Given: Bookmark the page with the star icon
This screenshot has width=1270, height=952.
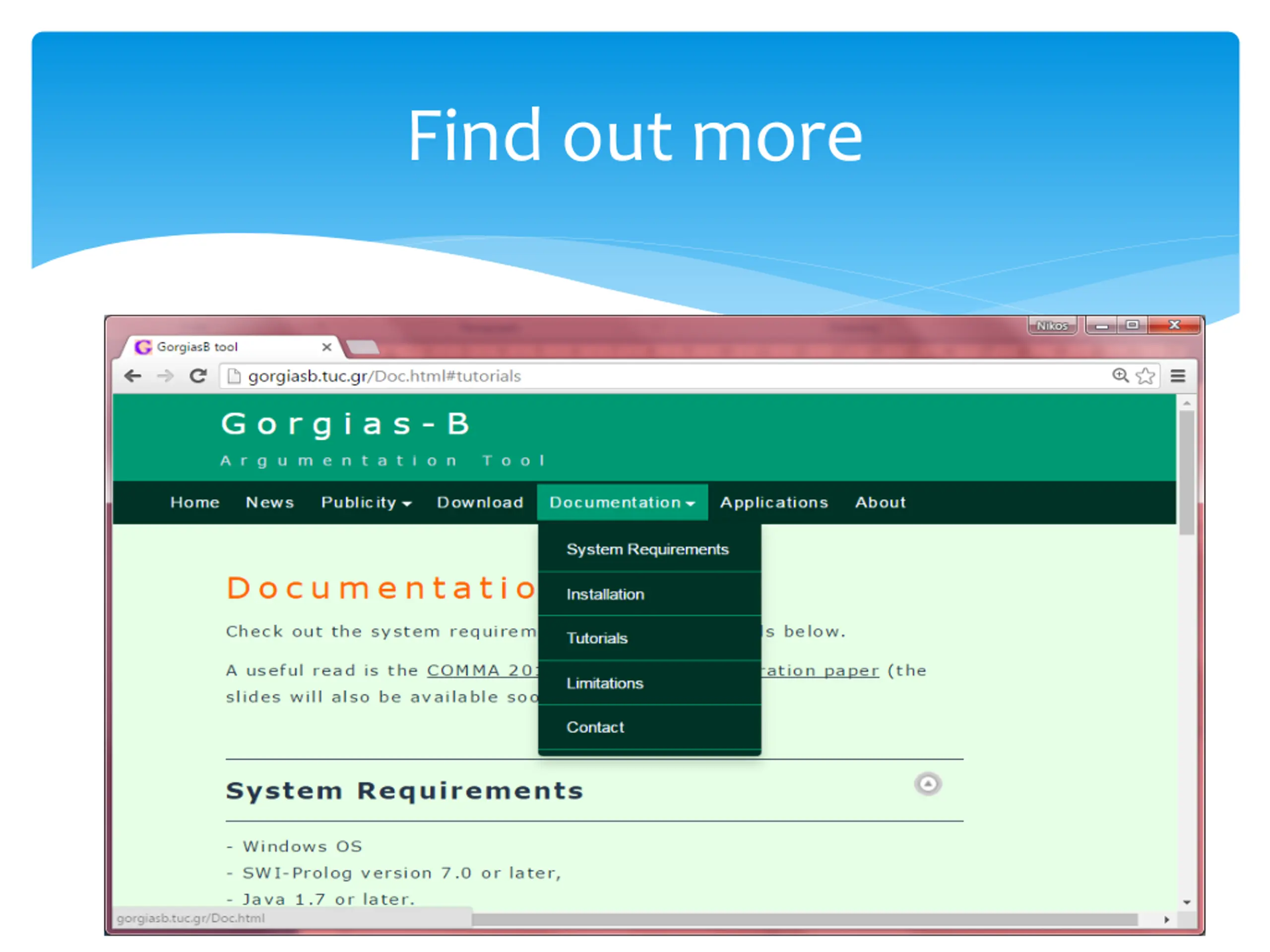Looking at the screenshot, I should click(1145, 376).
